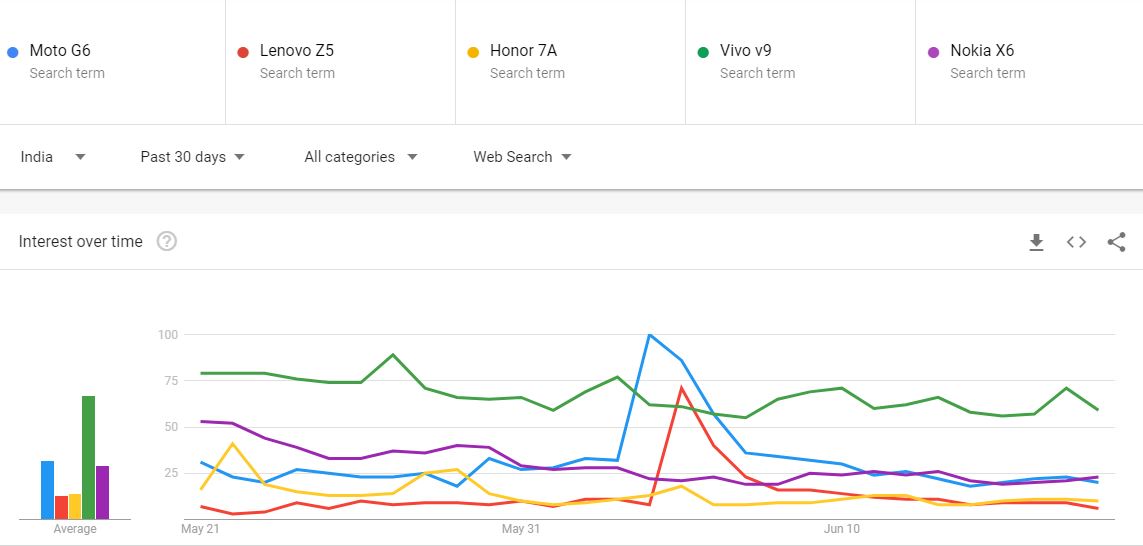Click the red Lenovo Z5 dot

[242, 51]
